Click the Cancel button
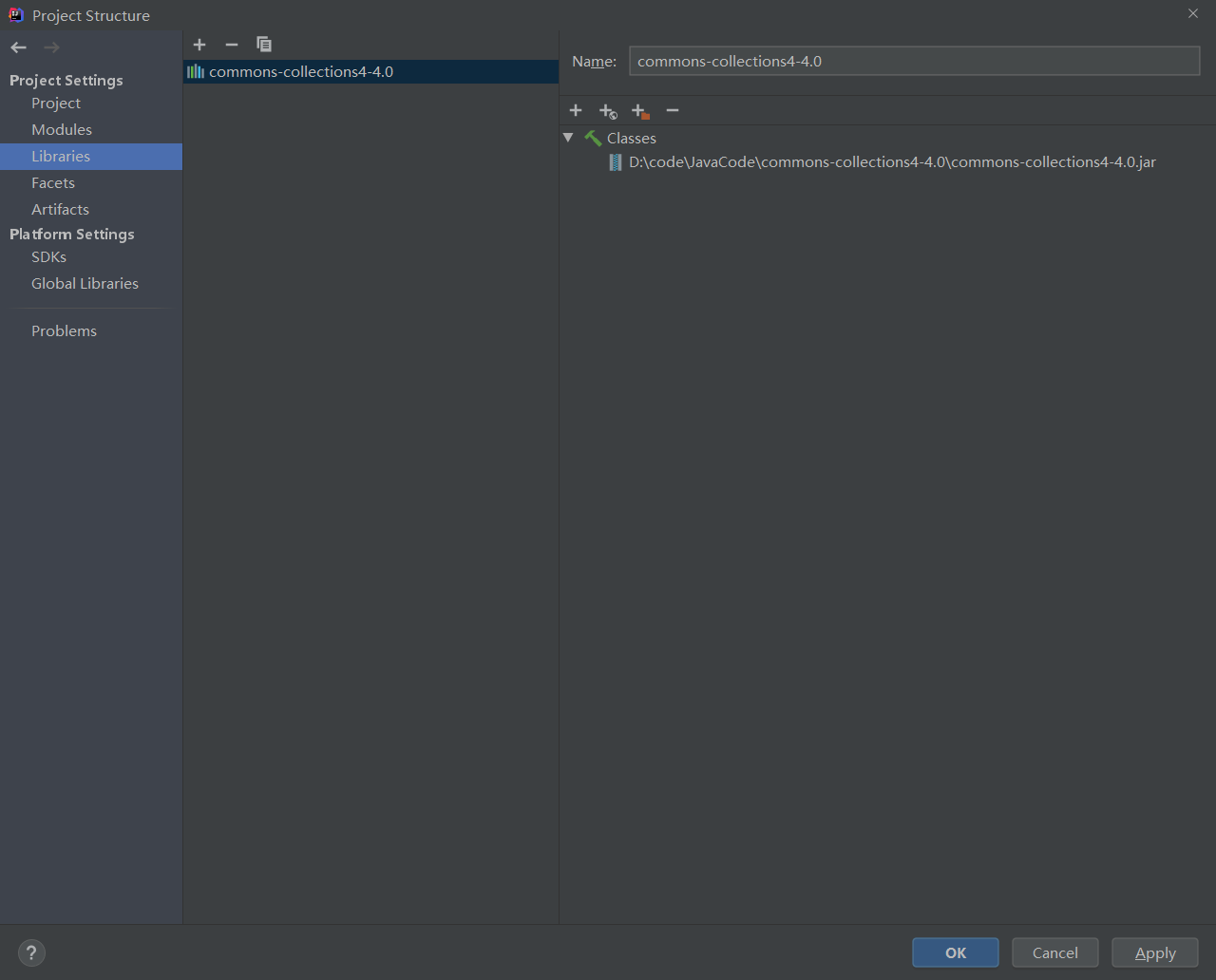 pos(1055,952)
